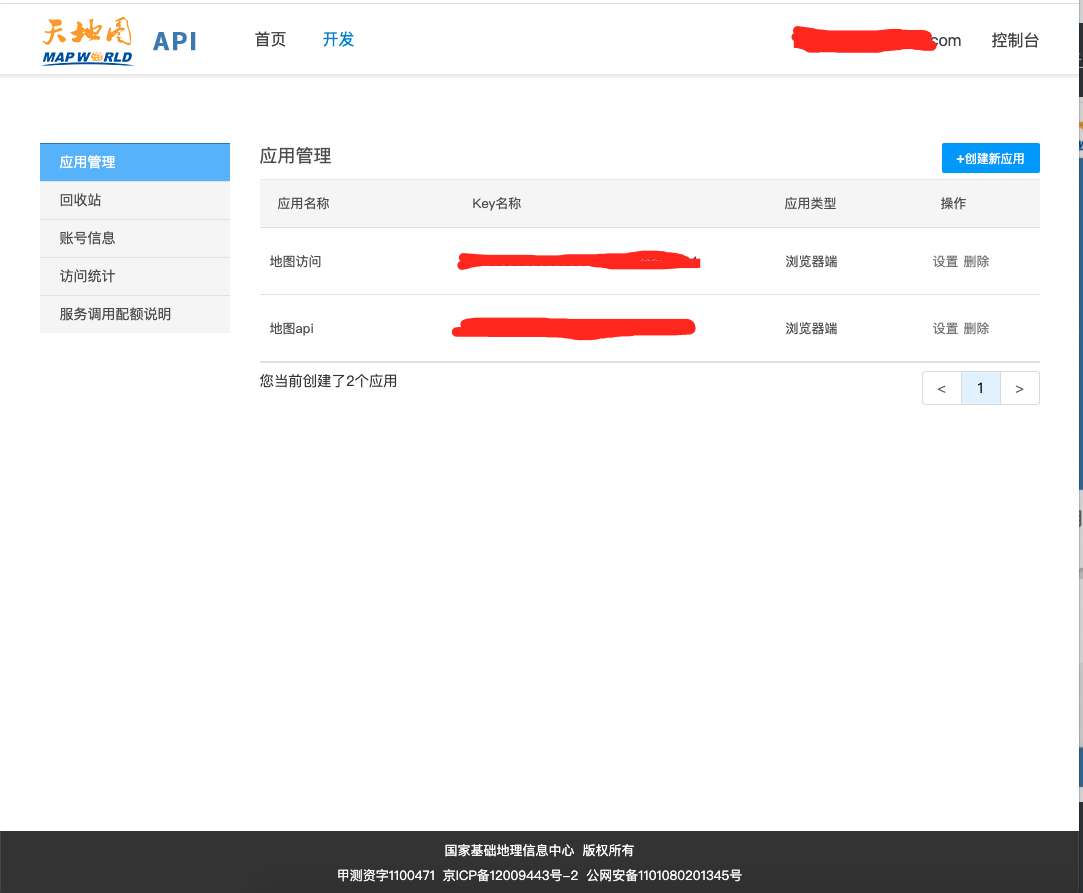Click the Tianditu MapWorld logo
Screen dimensions: 1083x893
(88, 41)
